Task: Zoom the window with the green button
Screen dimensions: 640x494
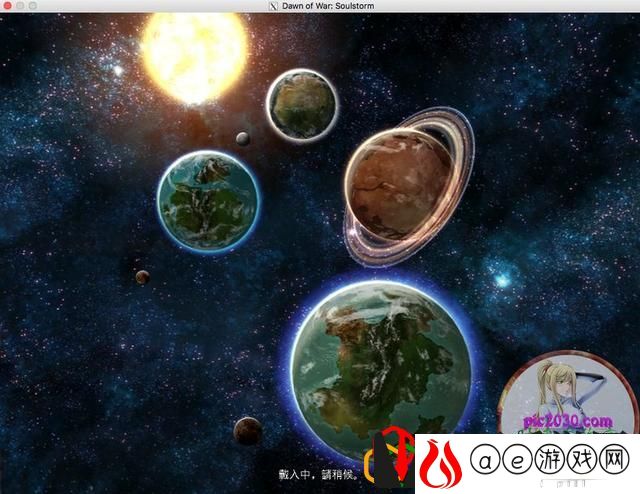Action: click(33, 6)
